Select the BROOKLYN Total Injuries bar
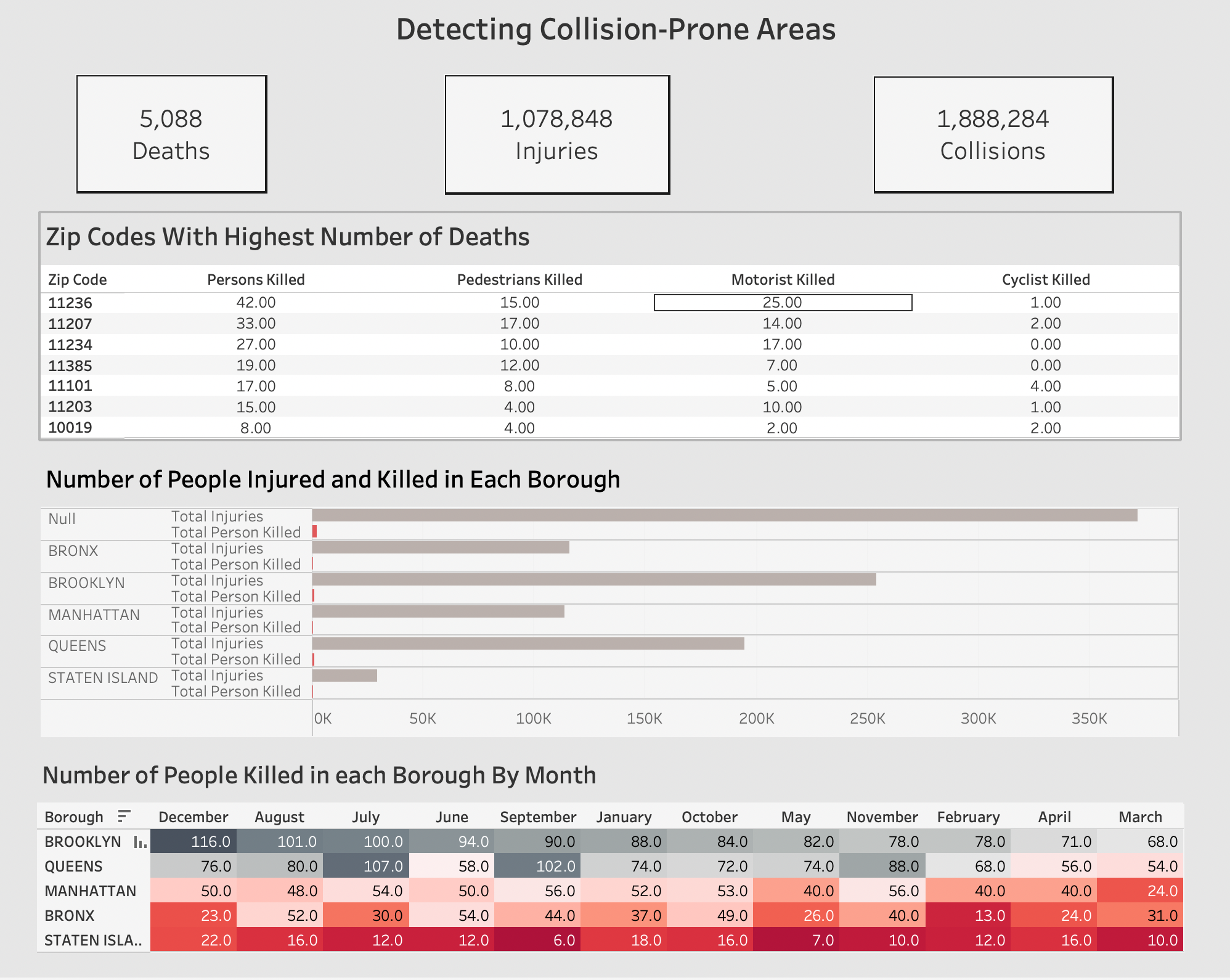This screenshot has width=1230, height=980. pos(594,579)
